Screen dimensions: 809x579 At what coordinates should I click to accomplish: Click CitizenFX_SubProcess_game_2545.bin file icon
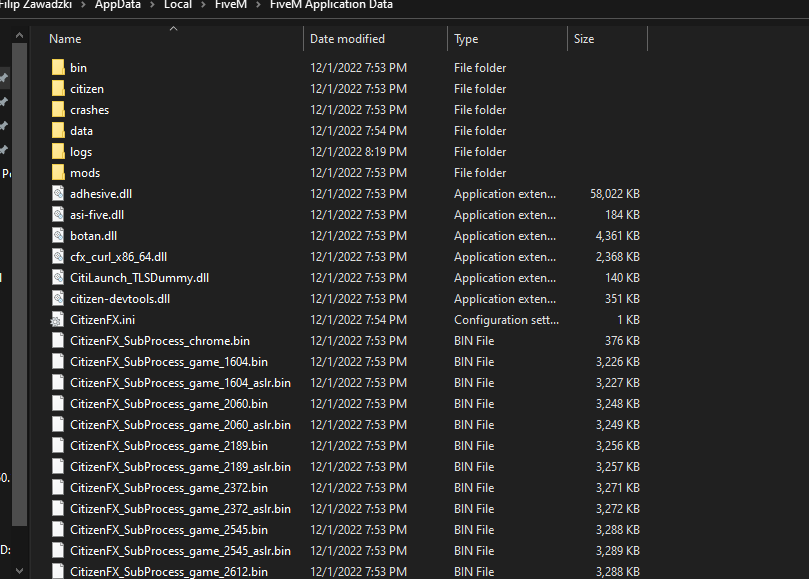pyautogui.click(x=58, y=530)
